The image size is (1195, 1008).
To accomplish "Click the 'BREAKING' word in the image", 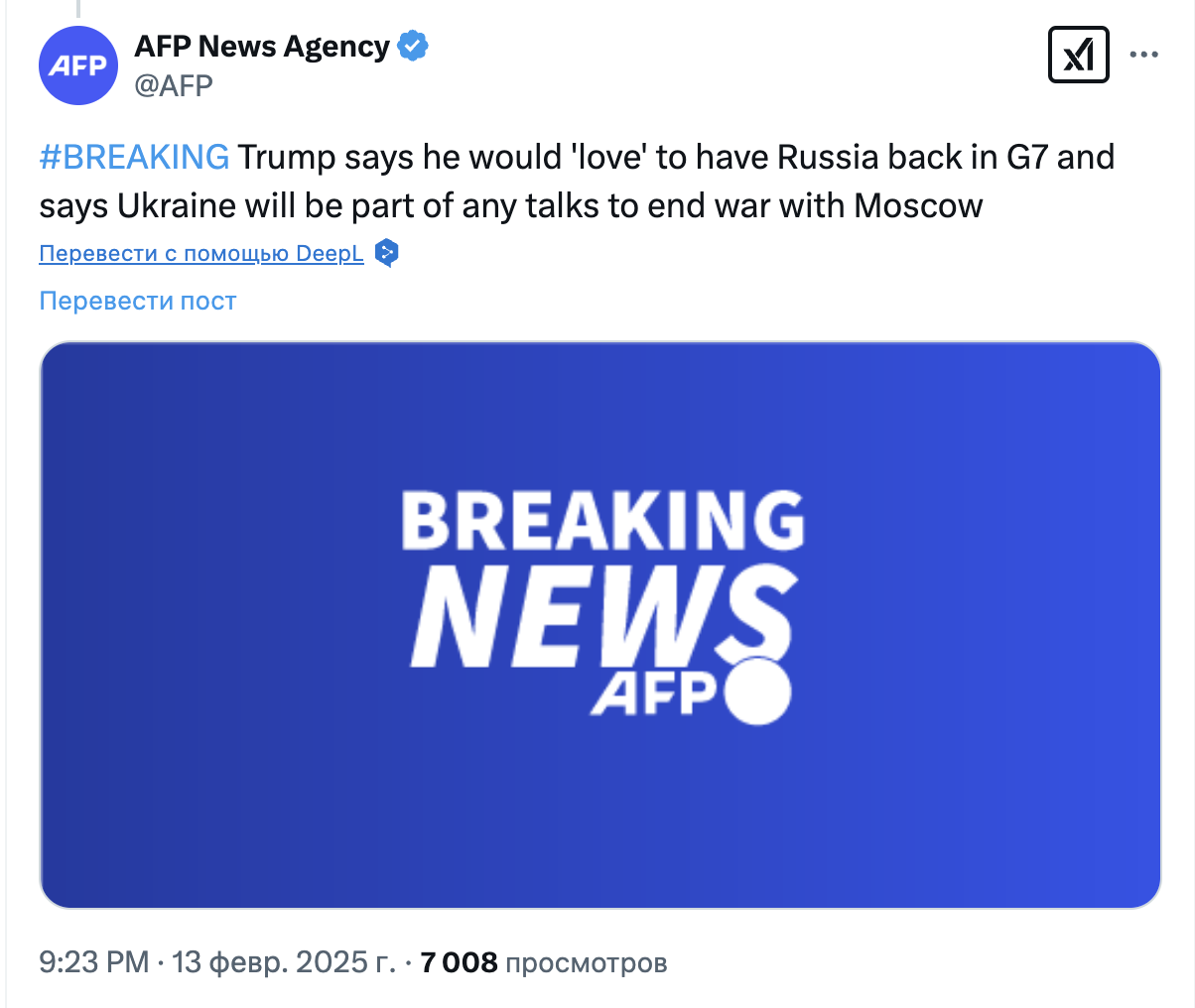I will [x=601, y=521].
